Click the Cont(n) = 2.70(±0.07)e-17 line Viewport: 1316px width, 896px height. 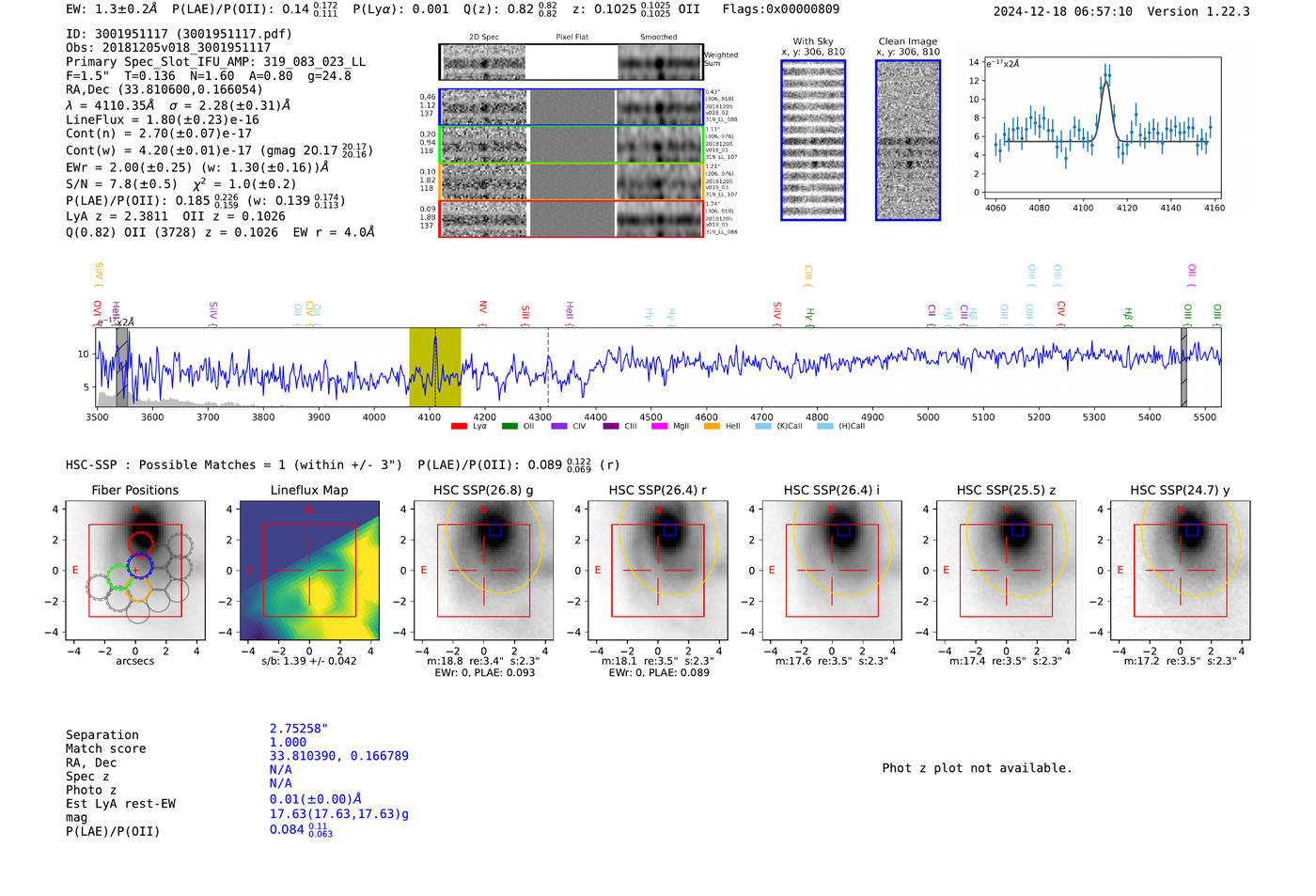click(159, 134)
